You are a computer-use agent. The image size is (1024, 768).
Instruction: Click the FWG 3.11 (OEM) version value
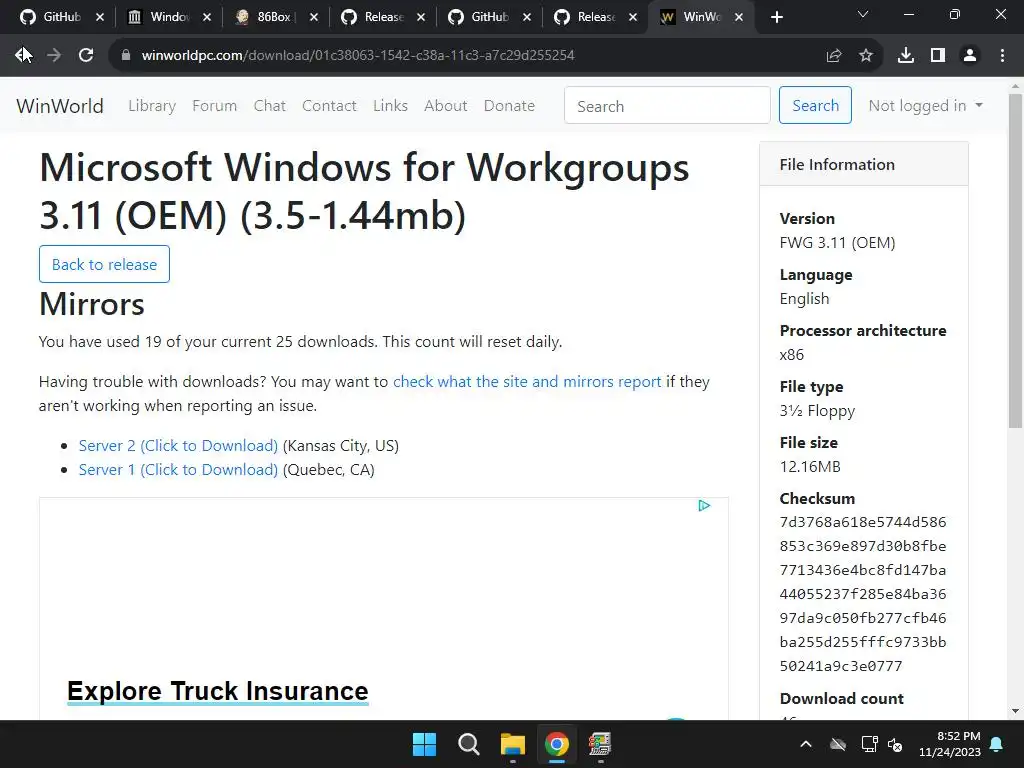coord(837,243)
